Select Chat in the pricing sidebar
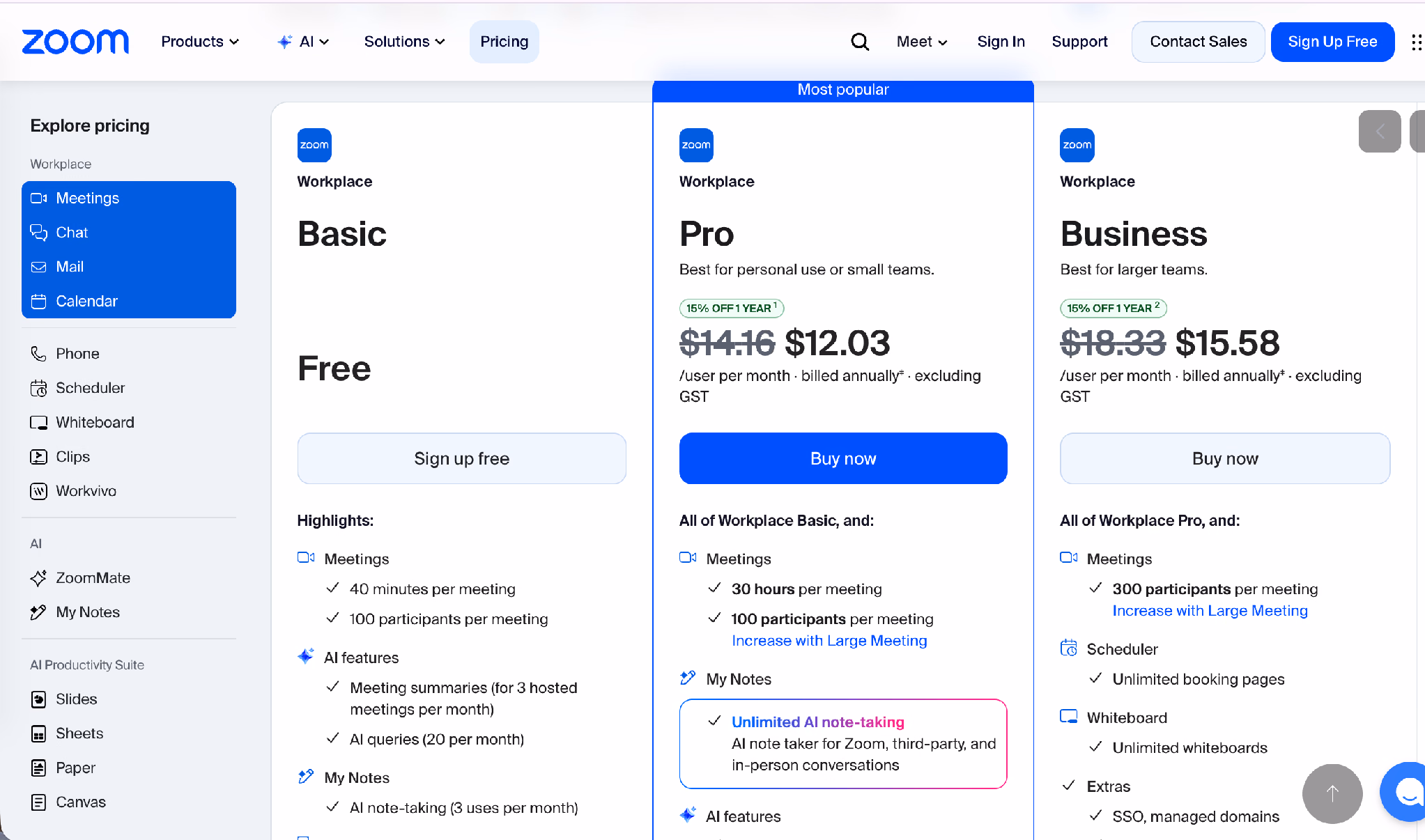The height and width of the screenshot is (840, 1425). coord(129,233)
